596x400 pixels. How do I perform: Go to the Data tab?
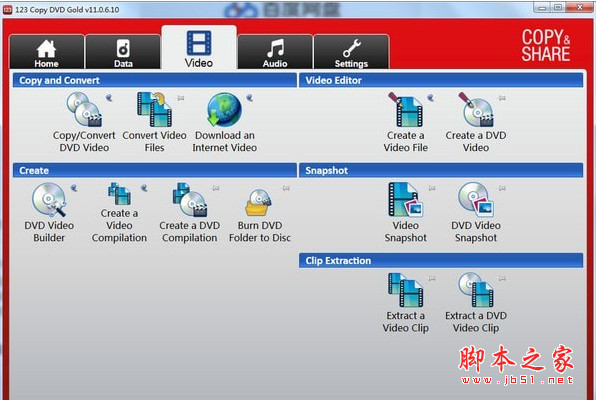[x=123, y=52]
